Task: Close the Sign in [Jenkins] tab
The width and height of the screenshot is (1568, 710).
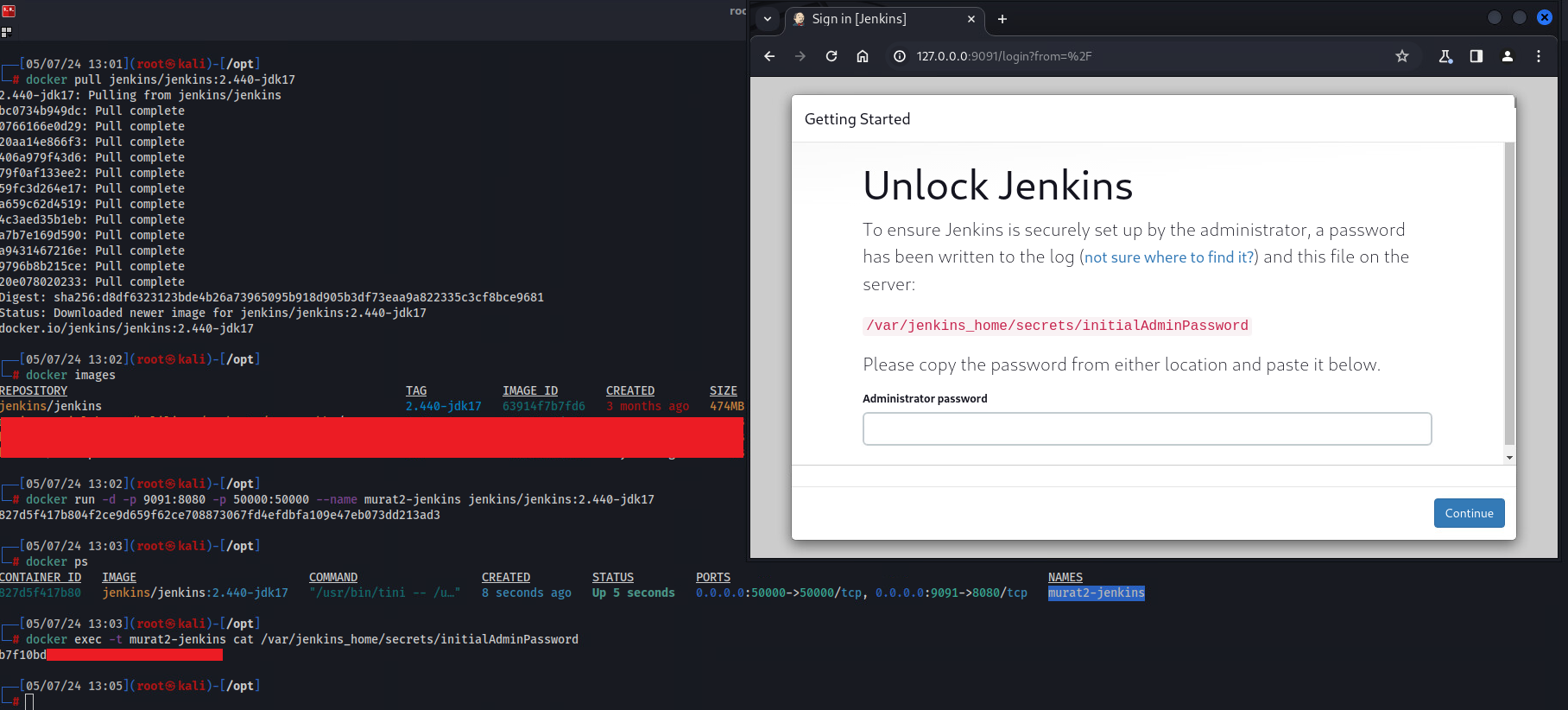Action: pyautogui.click(x=971, y=19)
